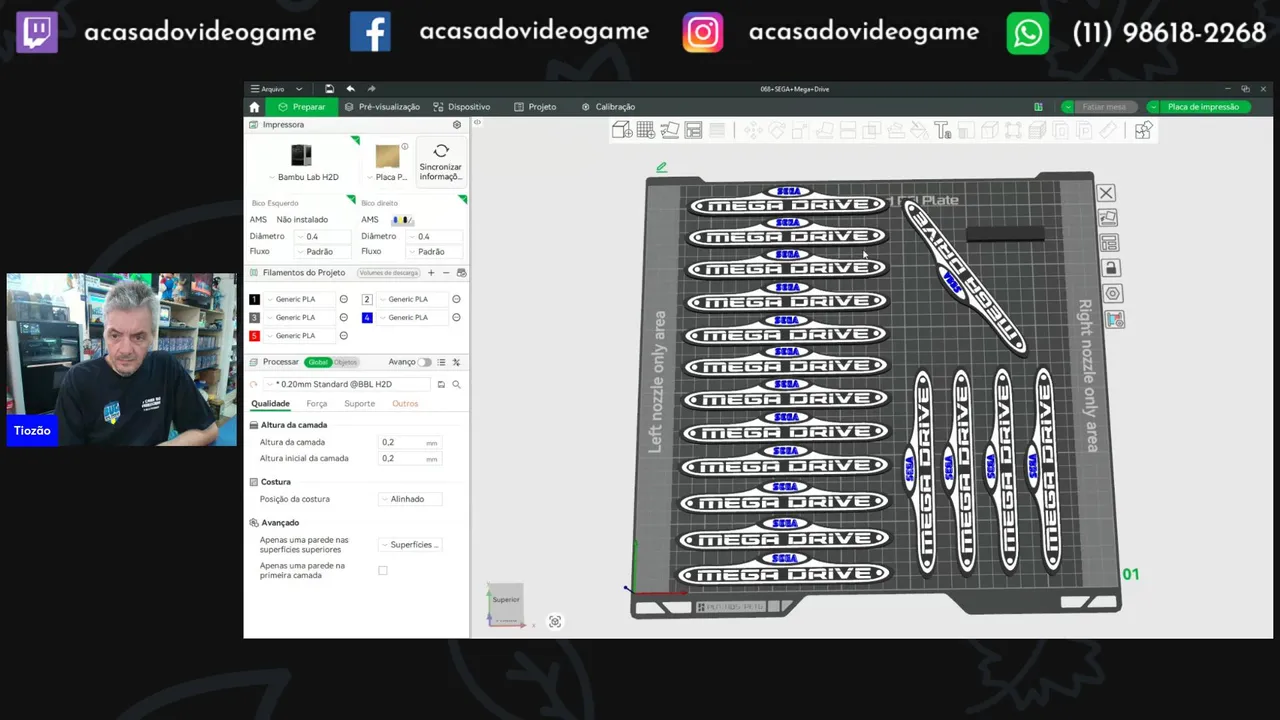
Task: Click edit icon for filament 1 Generic PLA
Action: pos(343,299)
